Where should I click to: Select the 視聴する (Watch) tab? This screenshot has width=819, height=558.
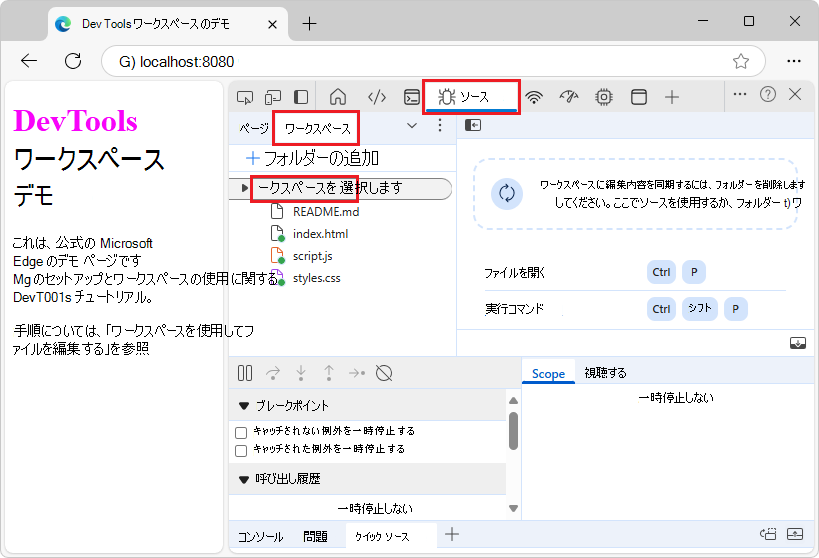605,373
